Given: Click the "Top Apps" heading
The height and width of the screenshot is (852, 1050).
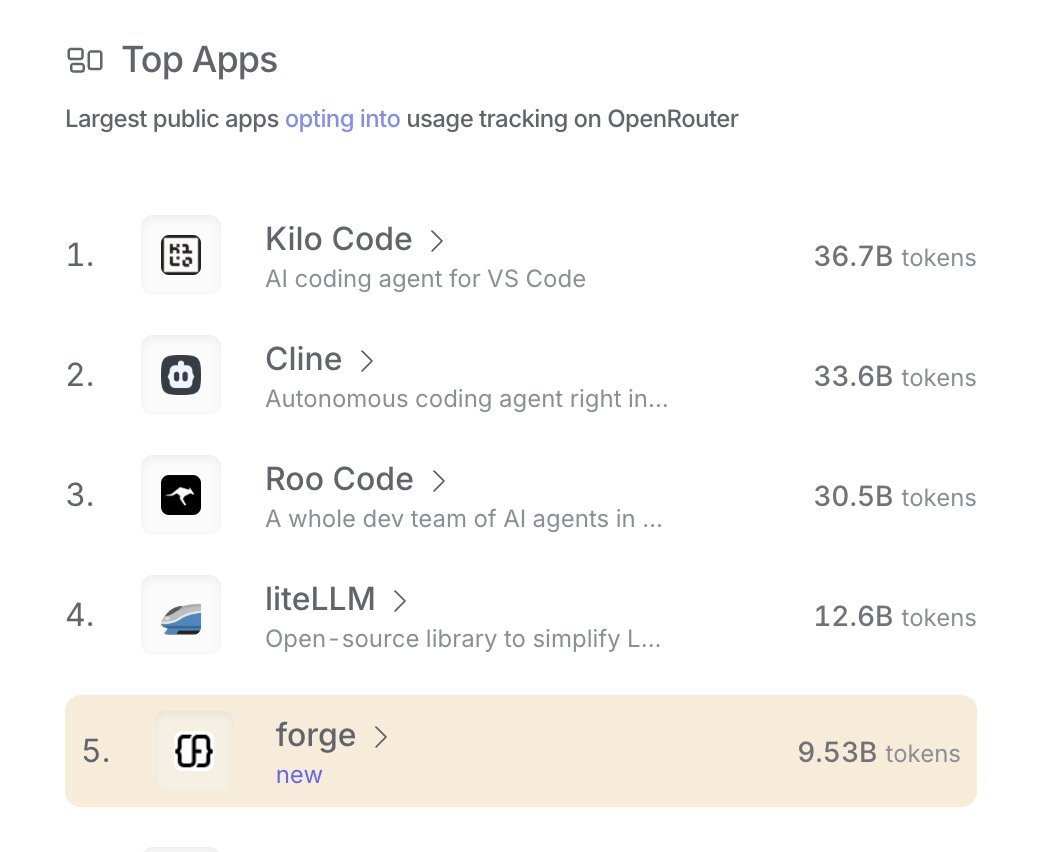Looking at the screenshot, I should coord(200,60).
